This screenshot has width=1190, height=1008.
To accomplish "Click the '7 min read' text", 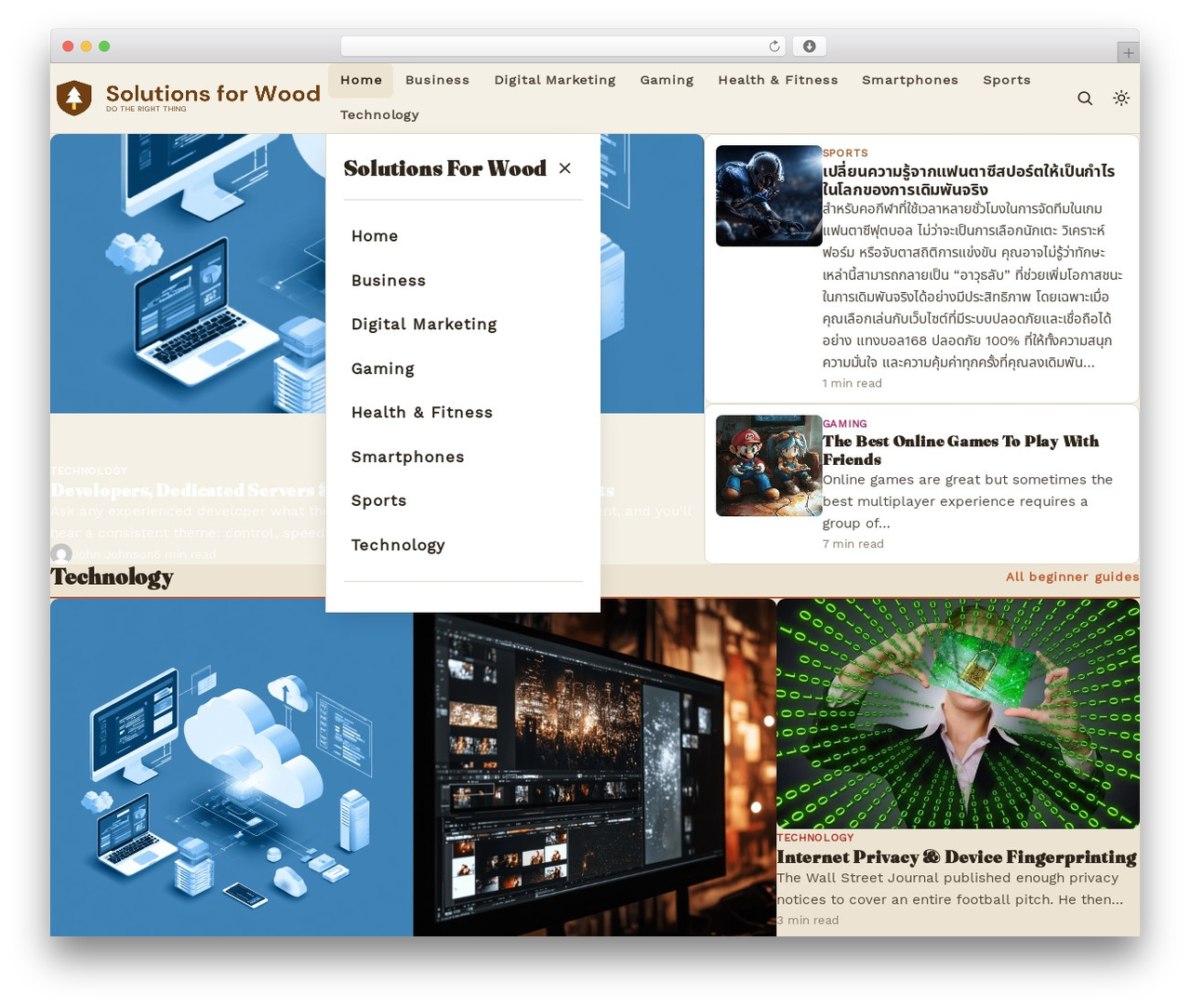I will coord(853,544).
